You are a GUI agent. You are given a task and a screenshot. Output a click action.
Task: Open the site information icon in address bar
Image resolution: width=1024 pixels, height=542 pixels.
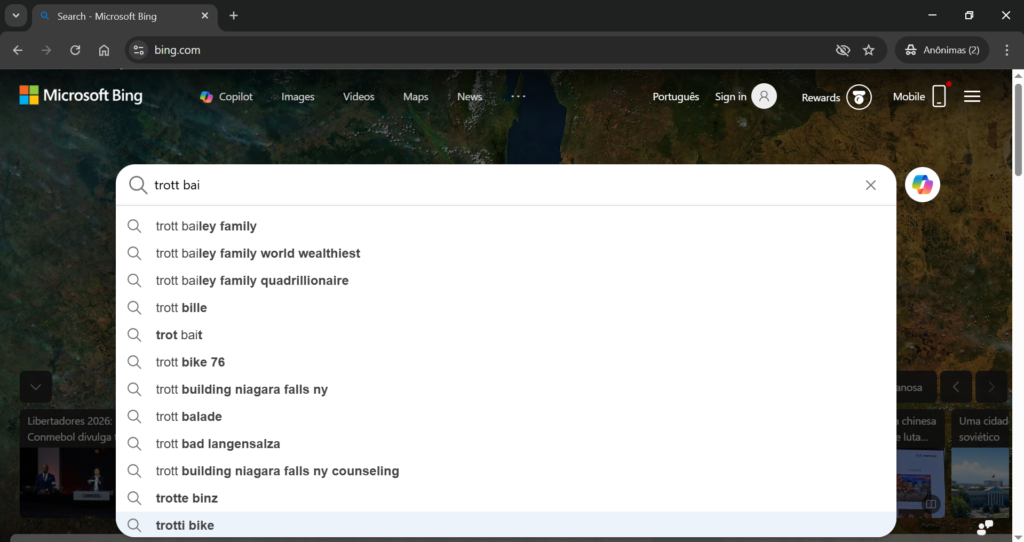click(138, 50)
